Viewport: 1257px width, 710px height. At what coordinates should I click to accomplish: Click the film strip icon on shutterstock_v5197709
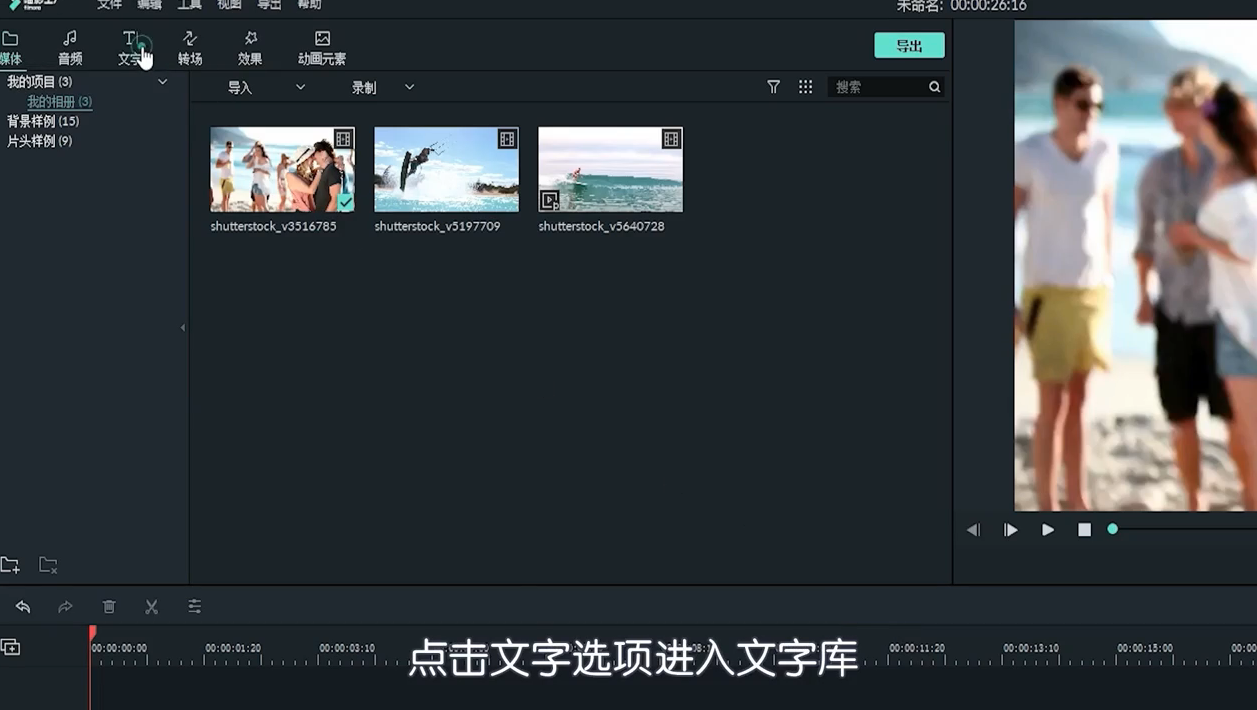click(x=507, y=139)
